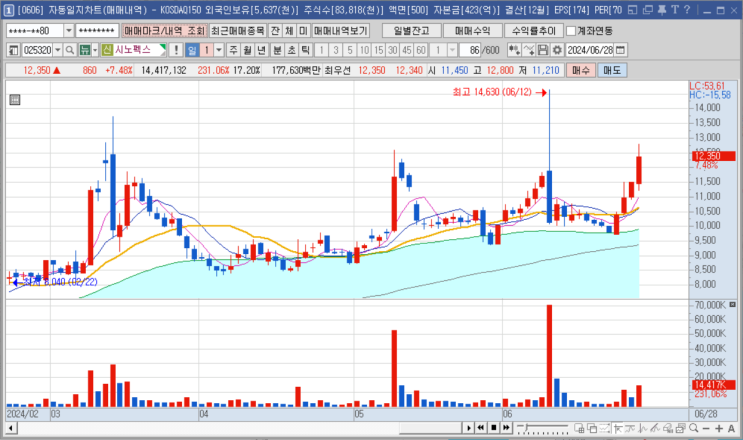The width and height of the screenshot is (743, 440).
Task: Click the rewind double-arrow button
Action: (481, 428)
